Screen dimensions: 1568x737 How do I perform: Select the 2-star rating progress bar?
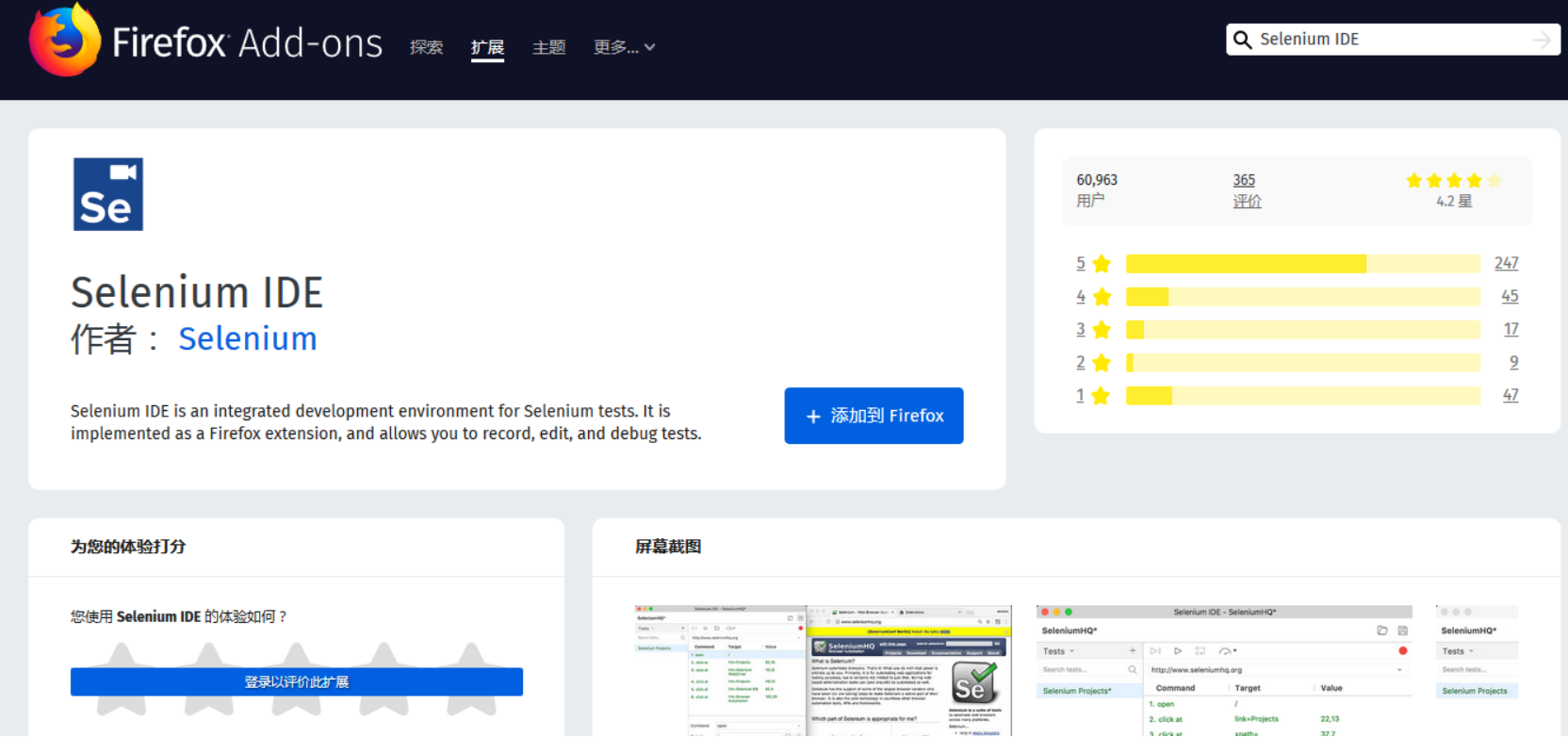tap(1303, 363)
